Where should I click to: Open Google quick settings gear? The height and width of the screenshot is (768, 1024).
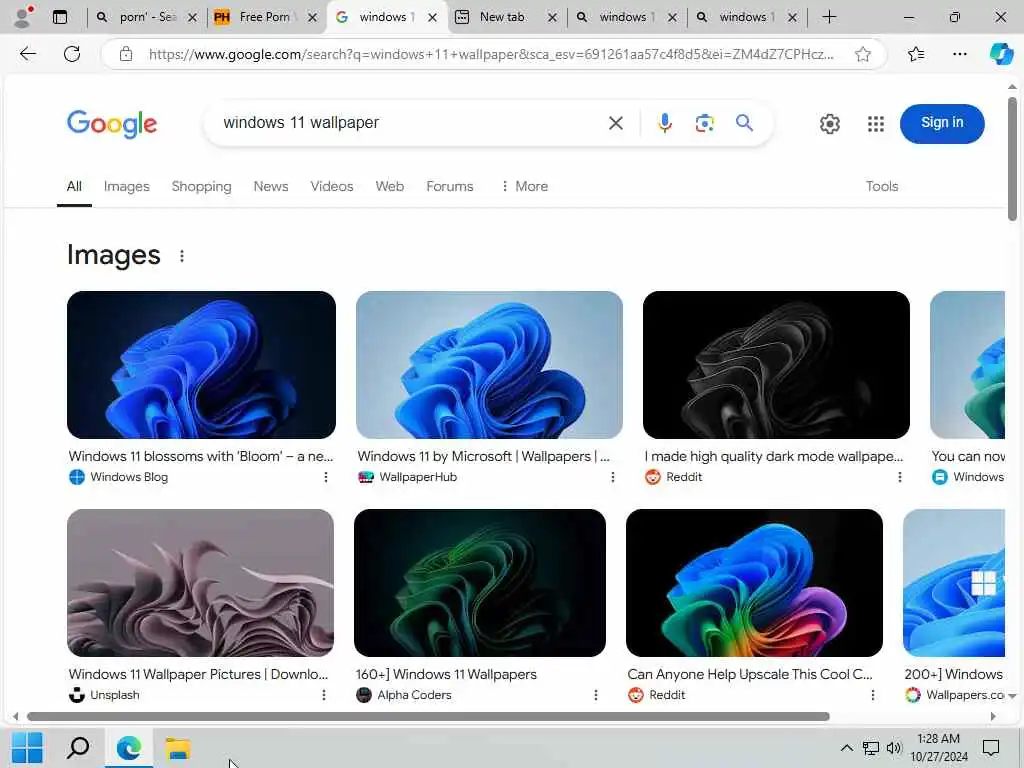[x=829, y=123]
